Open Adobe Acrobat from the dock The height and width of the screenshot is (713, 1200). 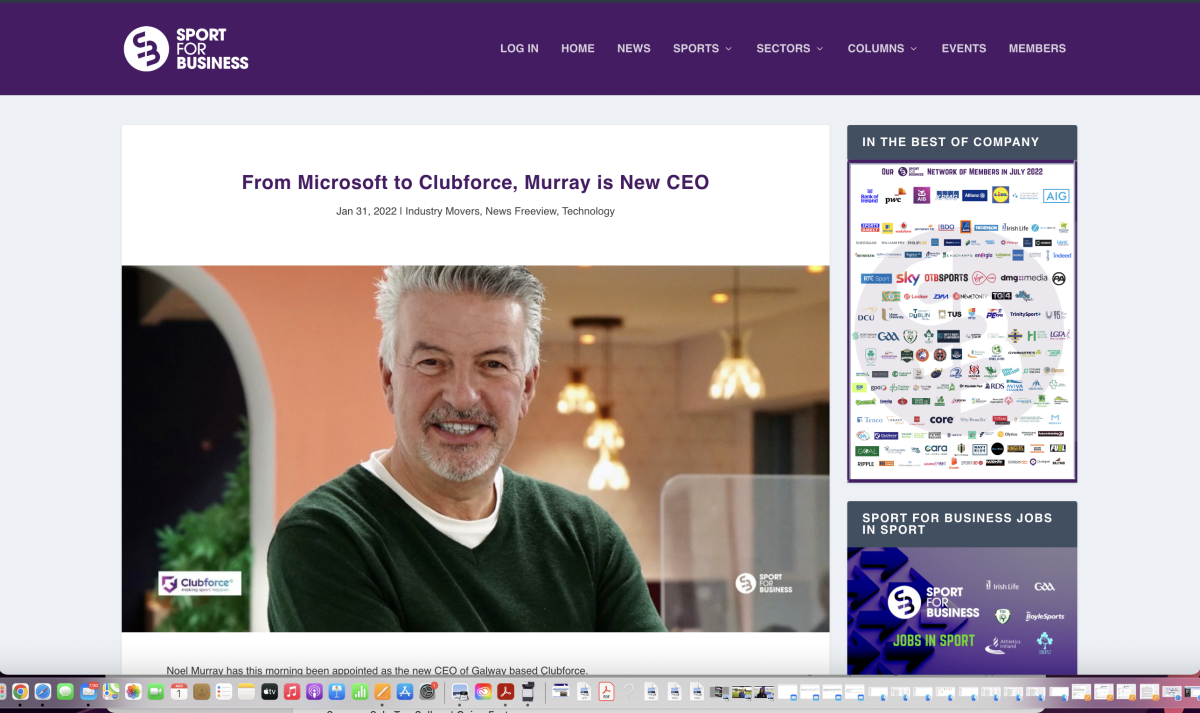(506, 691)
